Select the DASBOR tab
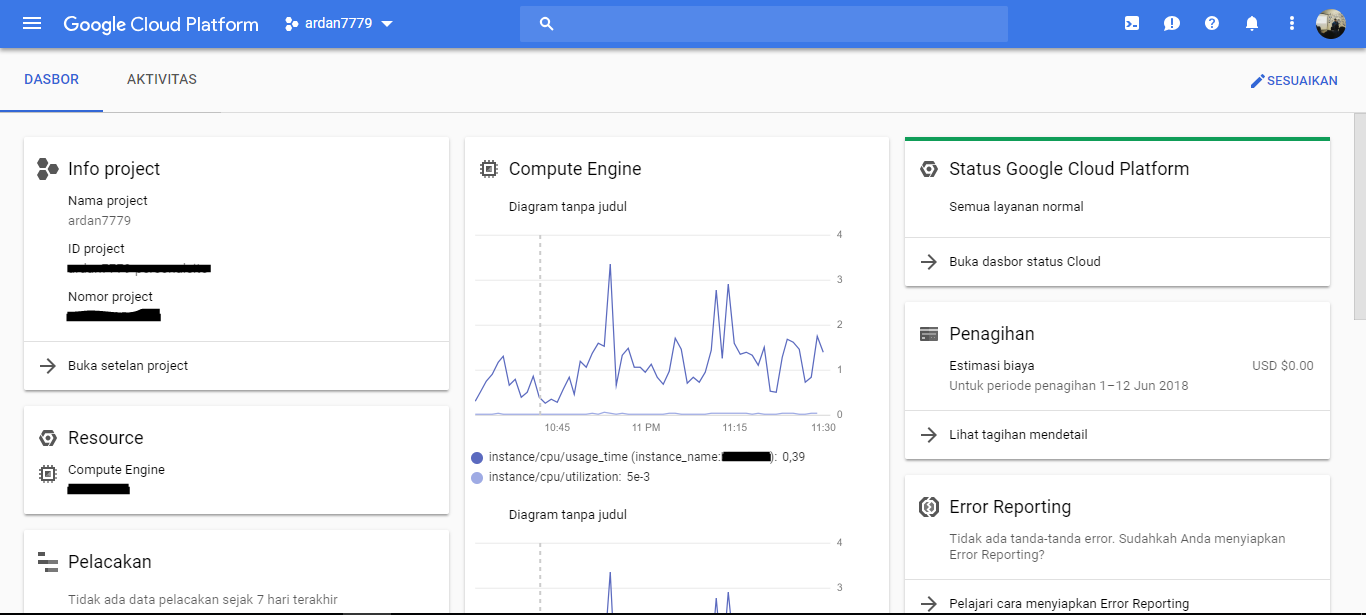Screen dimensions: 1366x615 (x=52, y=79)
